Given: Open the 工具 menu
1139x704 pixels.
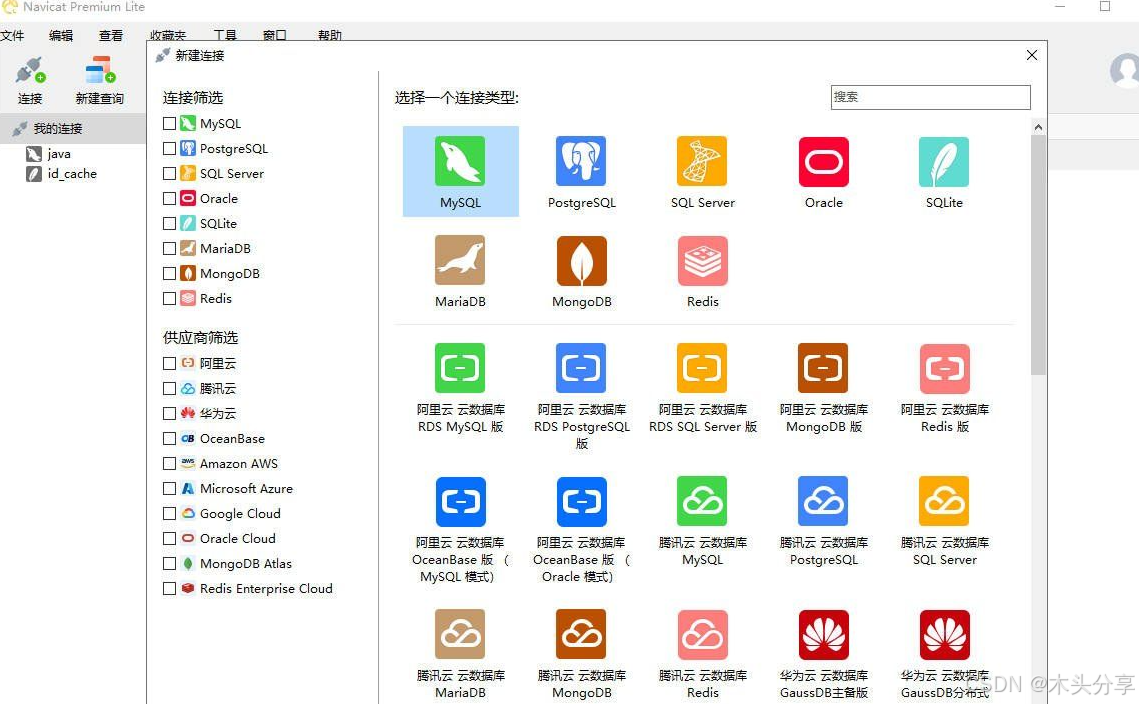Looking at the screenshot, I should 225,35.
